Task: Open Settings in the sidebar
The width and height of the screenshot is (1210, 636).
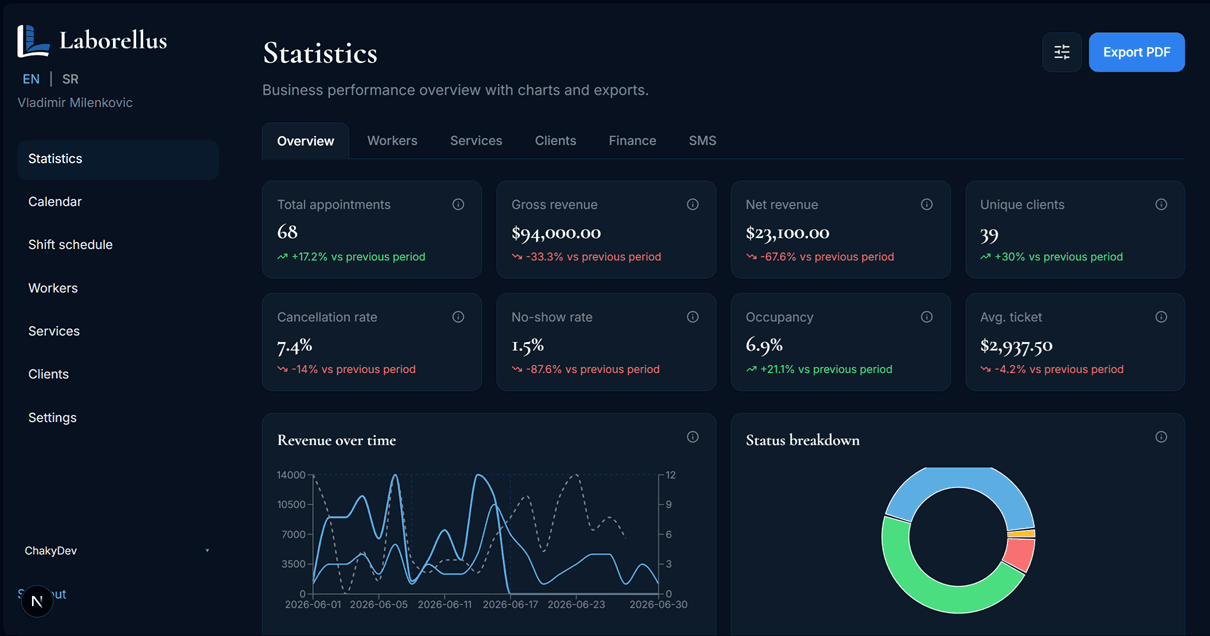Action: tap(118, 418)
